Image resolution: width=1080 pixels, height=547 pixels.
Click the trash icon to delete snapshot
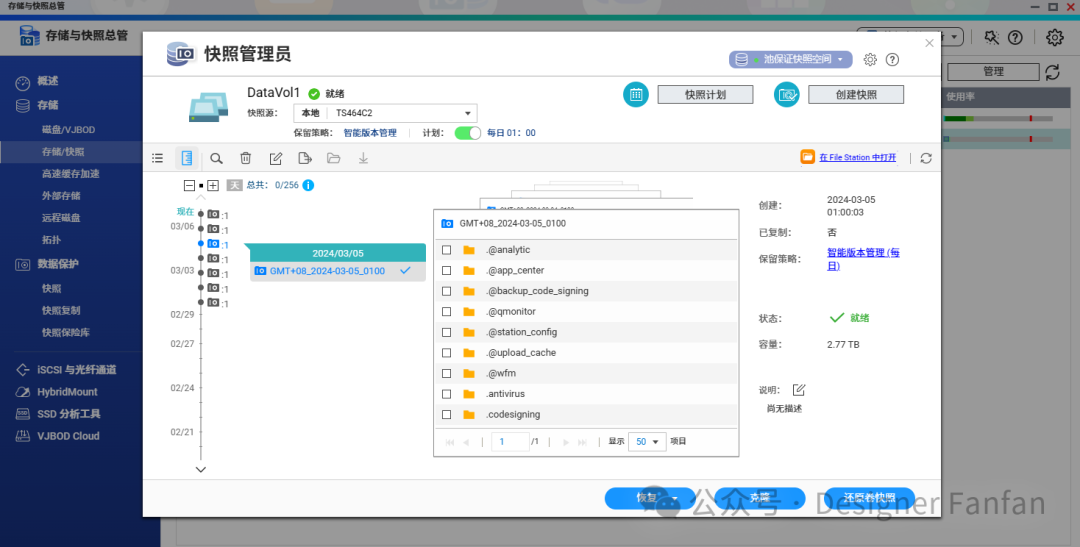[x=245, y=158]
